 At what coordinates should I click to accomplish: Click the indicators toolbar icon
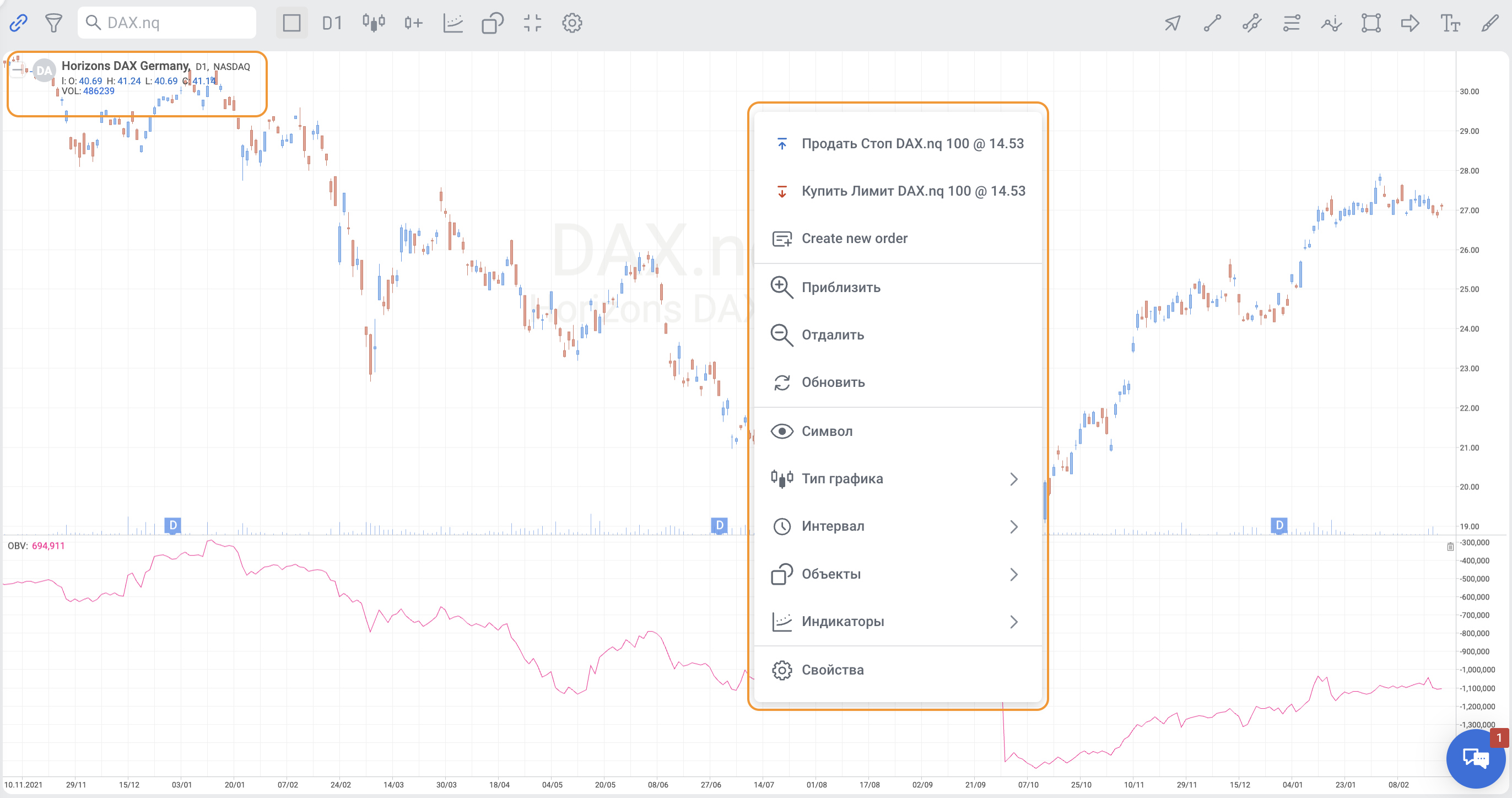click(x=453, y=23)
